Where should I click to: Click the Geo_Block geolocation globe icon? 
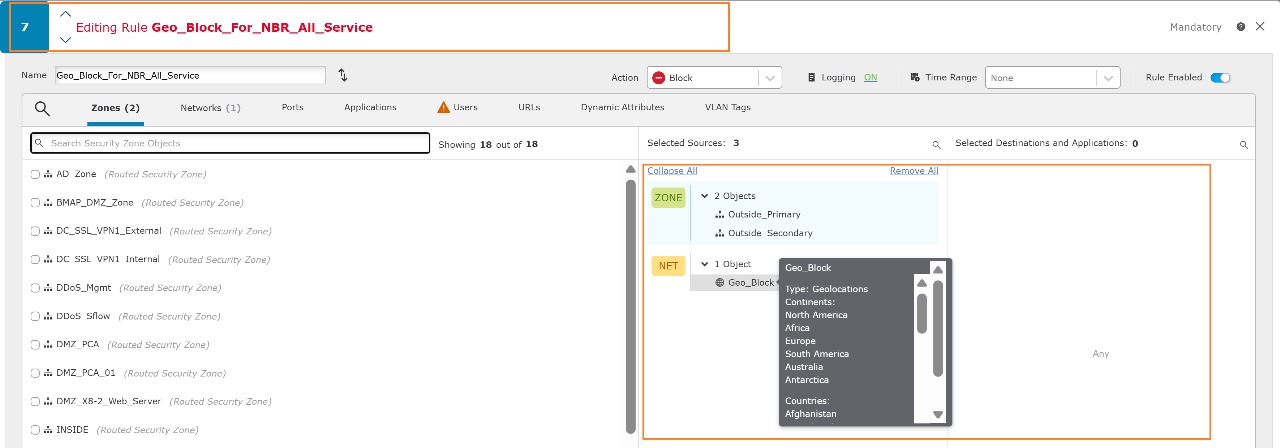[x=719, y=283]
